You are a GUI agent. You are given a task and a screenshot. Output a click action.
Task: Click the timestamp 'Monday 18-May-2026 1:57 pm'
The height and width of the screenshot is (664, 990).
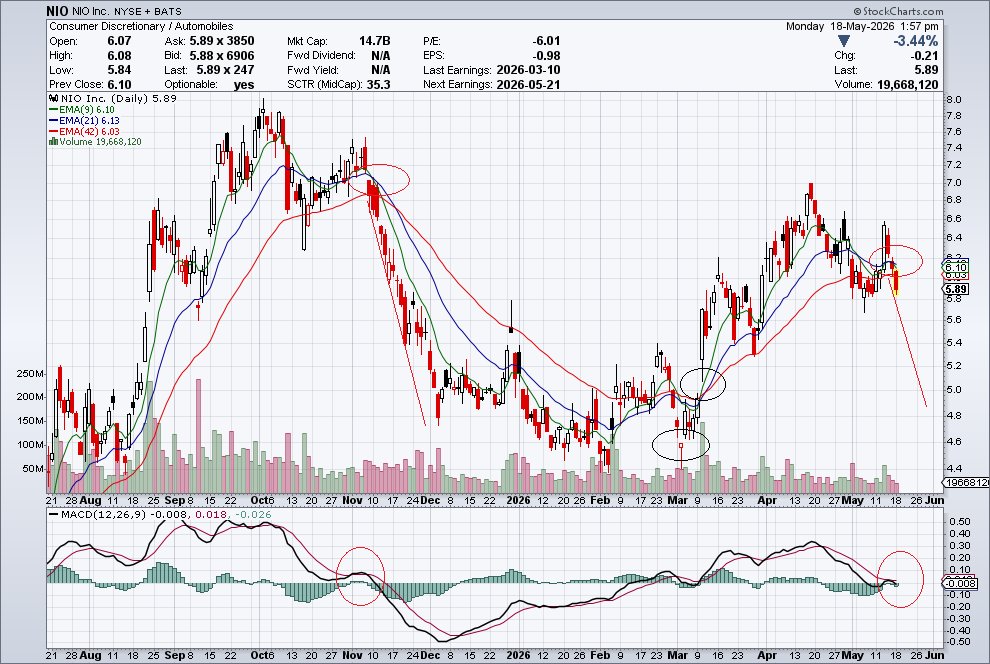pos(862,27)
